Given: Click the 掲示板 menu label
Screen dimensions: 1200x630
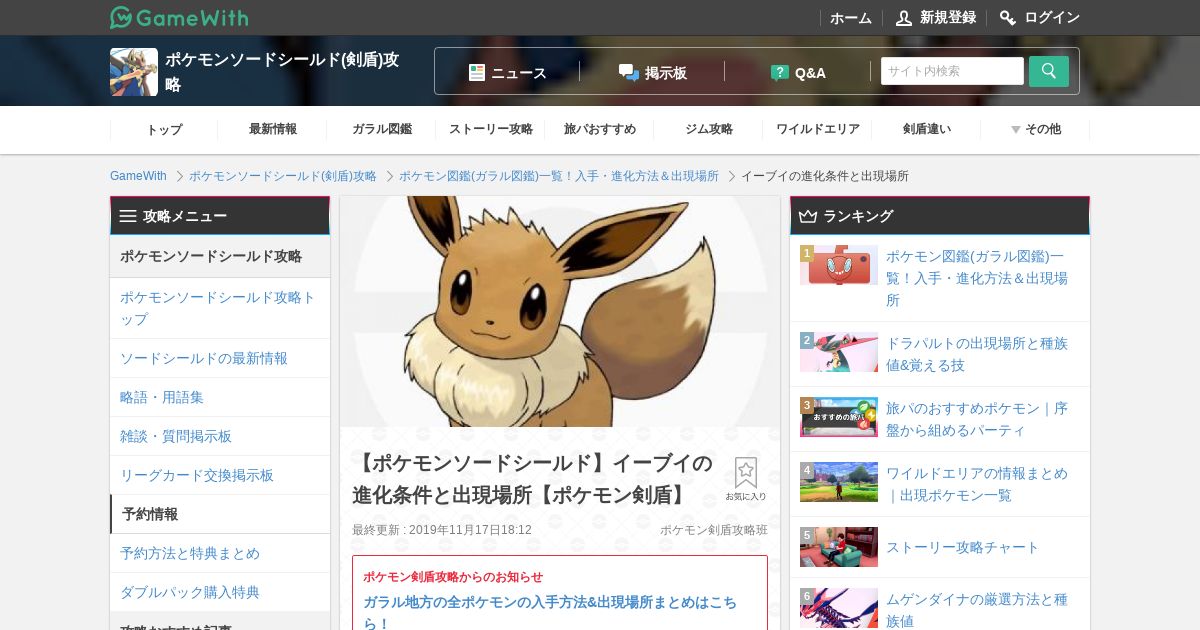Looking at the screenshot, I should 666,73.
